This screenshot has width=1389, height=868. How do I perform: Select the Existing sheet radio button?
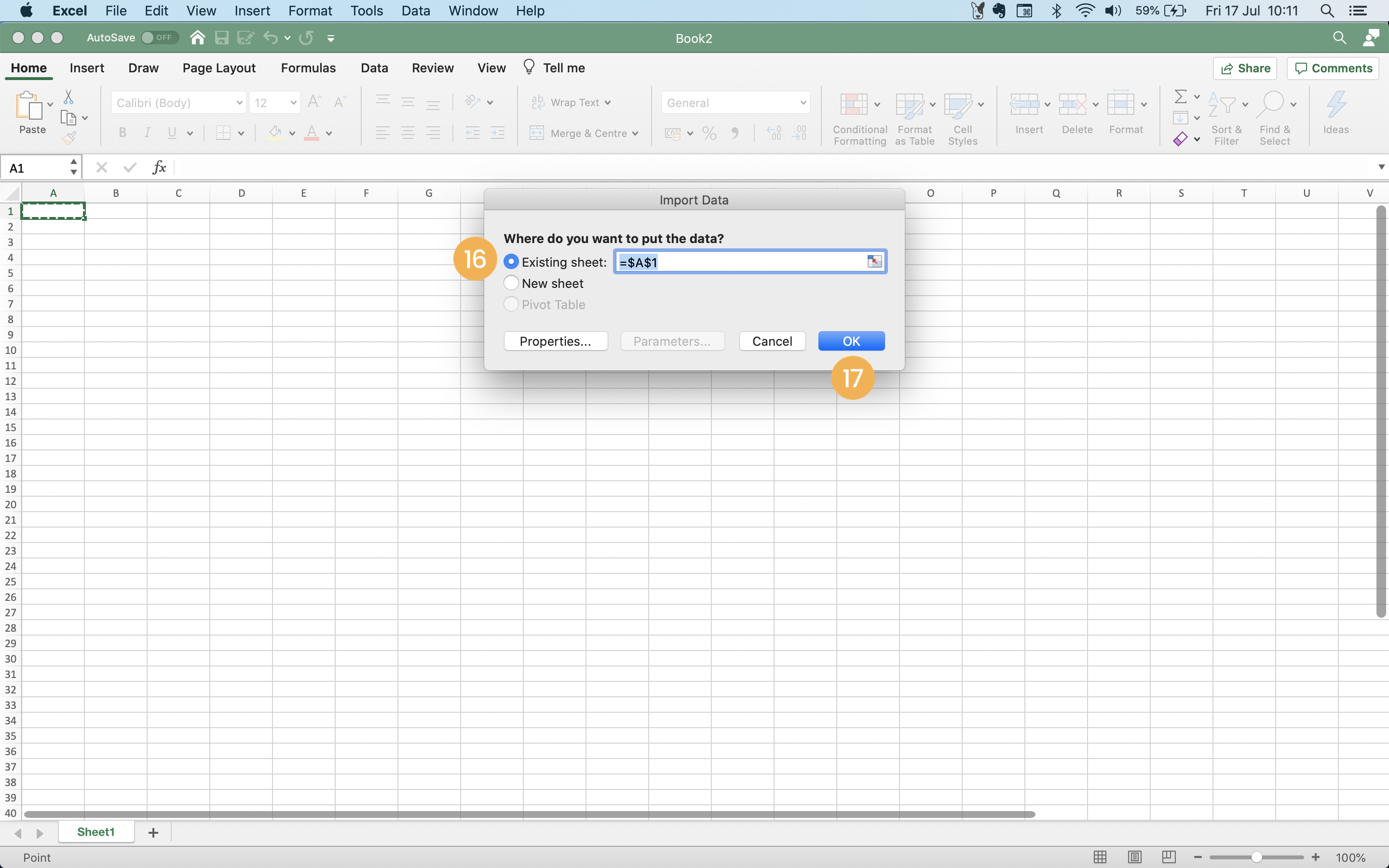pos(511,262)
